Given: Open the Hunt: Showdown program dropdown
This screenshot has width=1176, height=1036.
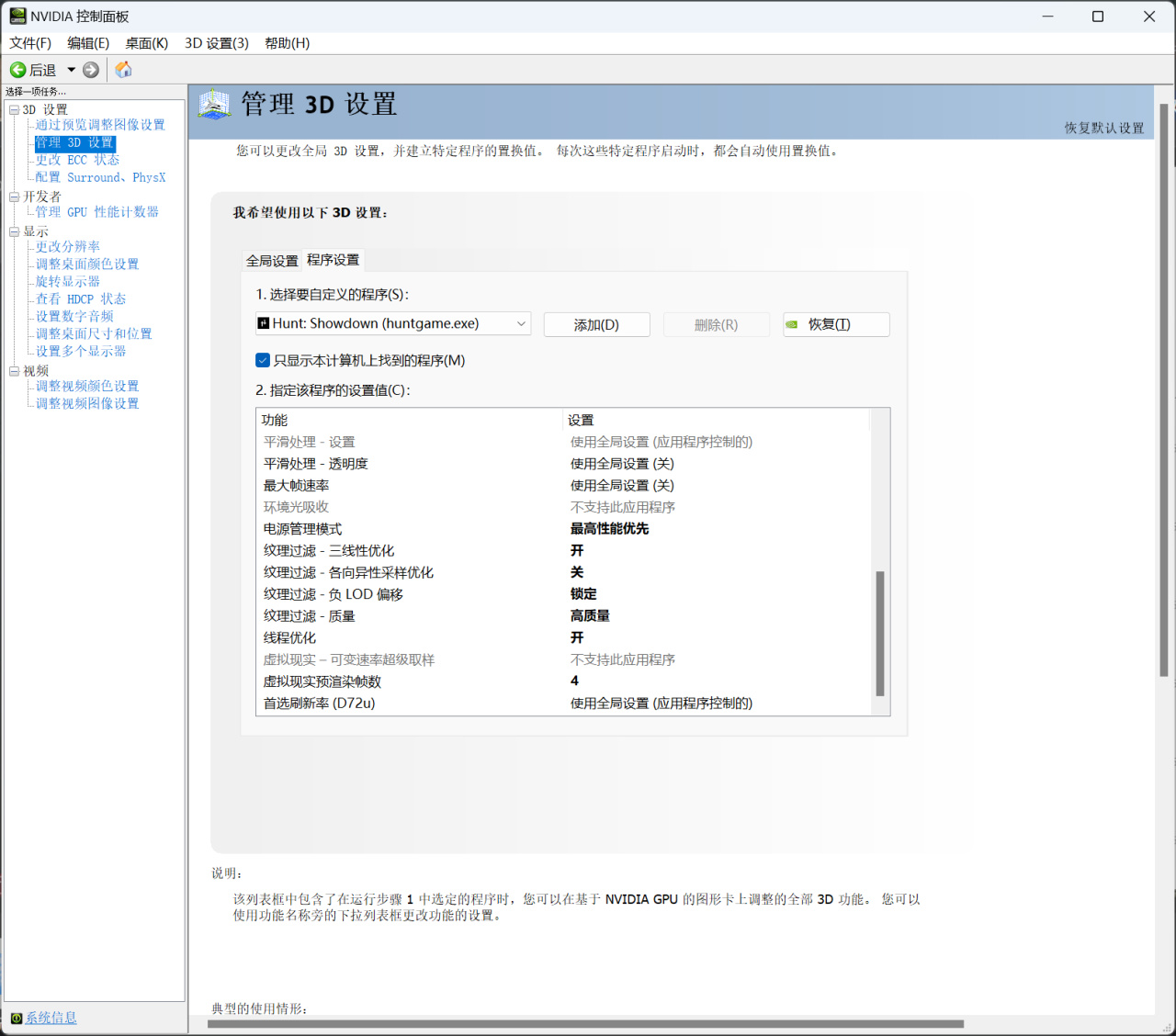Looking at the screenshot, I should (x=393, y=323).
